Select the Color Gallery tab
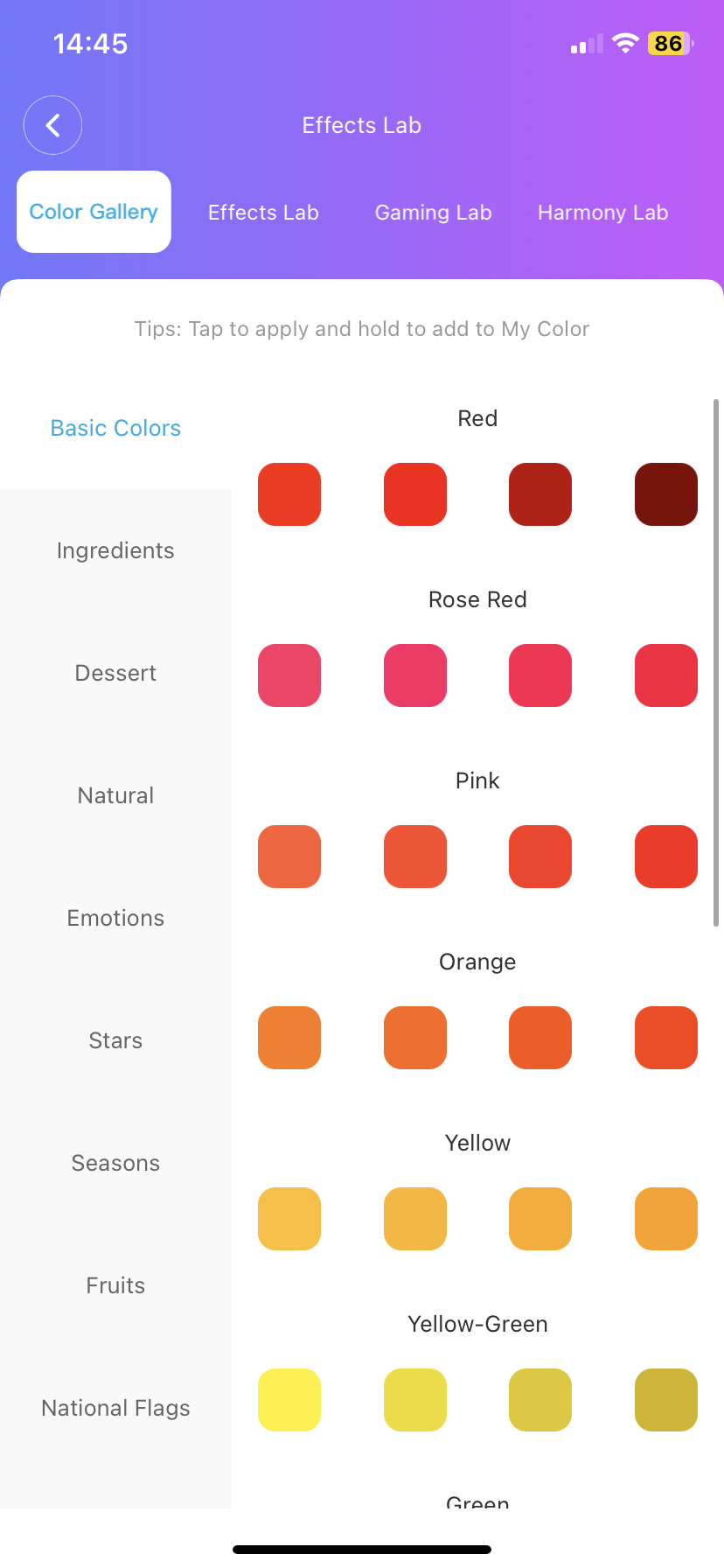 pyautogui.click(x=94, y=212)
